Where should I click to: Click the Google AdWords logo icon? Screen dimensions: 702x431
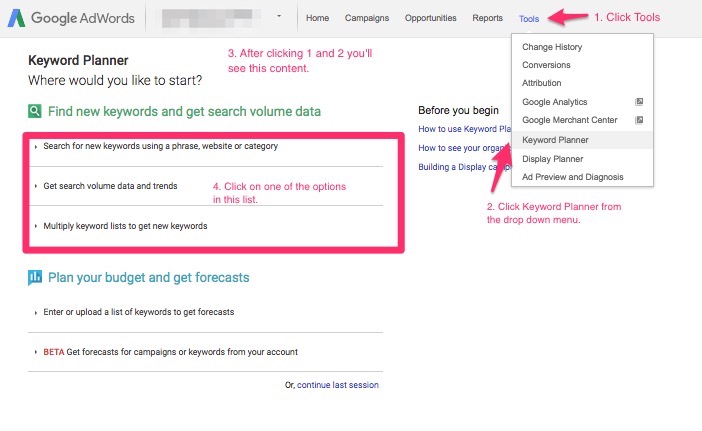tap(16, 18)
